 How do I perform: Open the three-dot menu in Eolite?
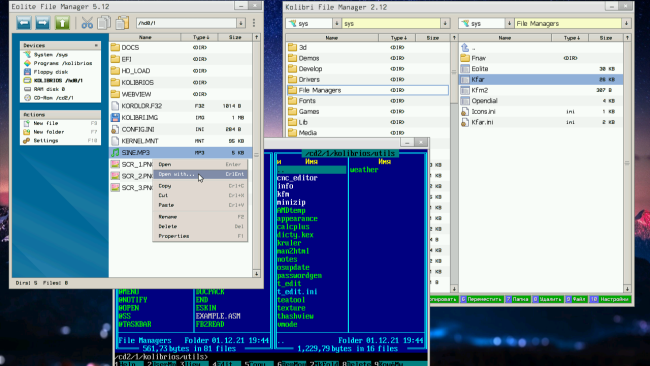[x=254, y=23]
